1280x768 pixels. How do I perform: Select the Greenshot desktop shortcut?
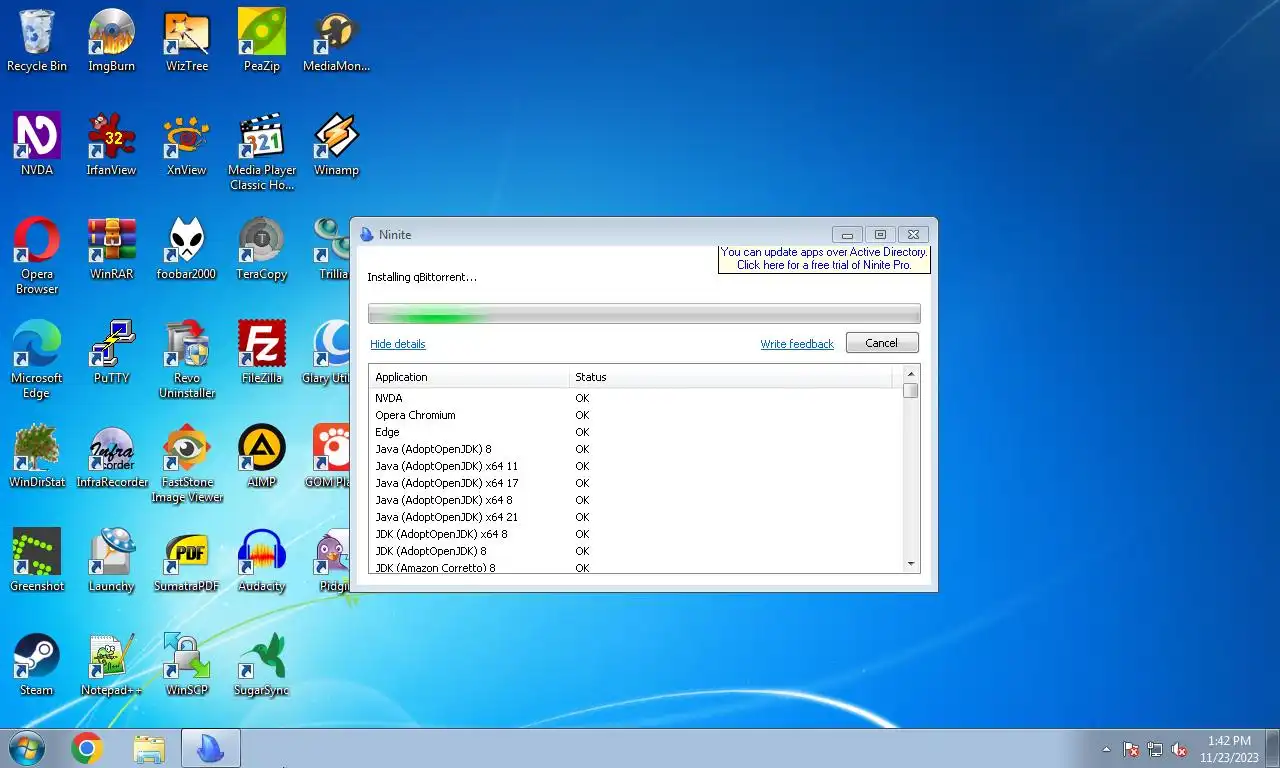coord(37,560)
